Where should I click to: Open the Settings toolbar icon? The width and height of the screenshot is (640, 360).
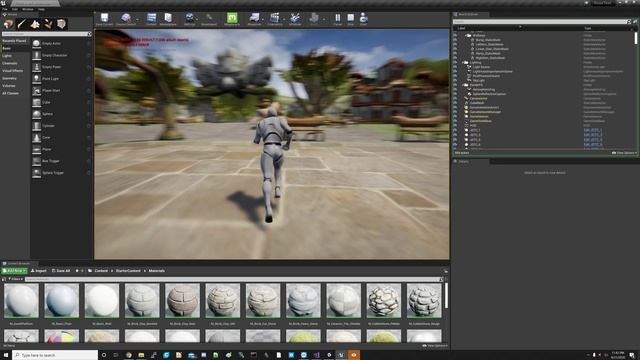tap(189, 18)
